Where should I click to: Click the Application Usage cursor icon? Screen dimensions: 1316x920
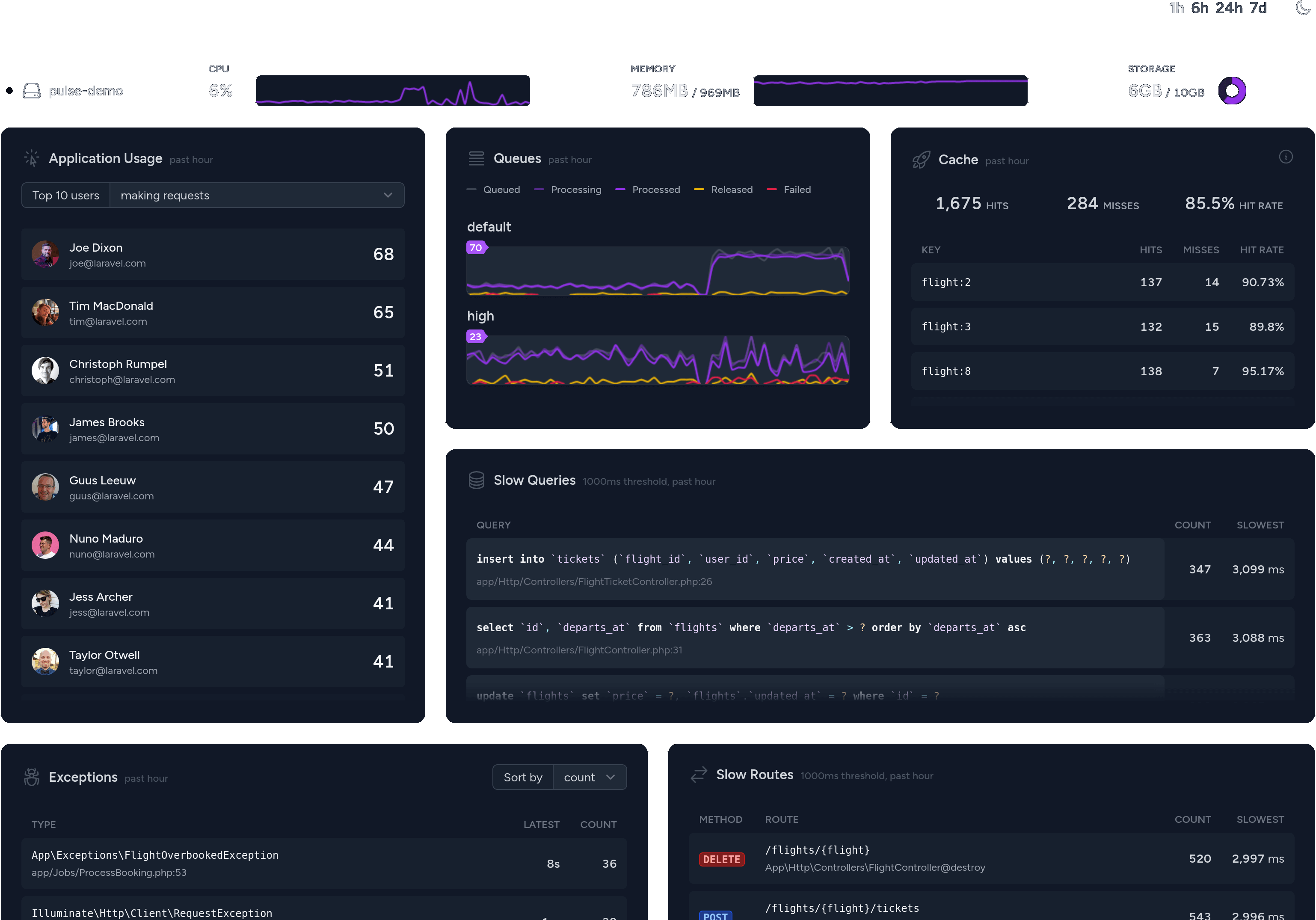coord(32,158)
